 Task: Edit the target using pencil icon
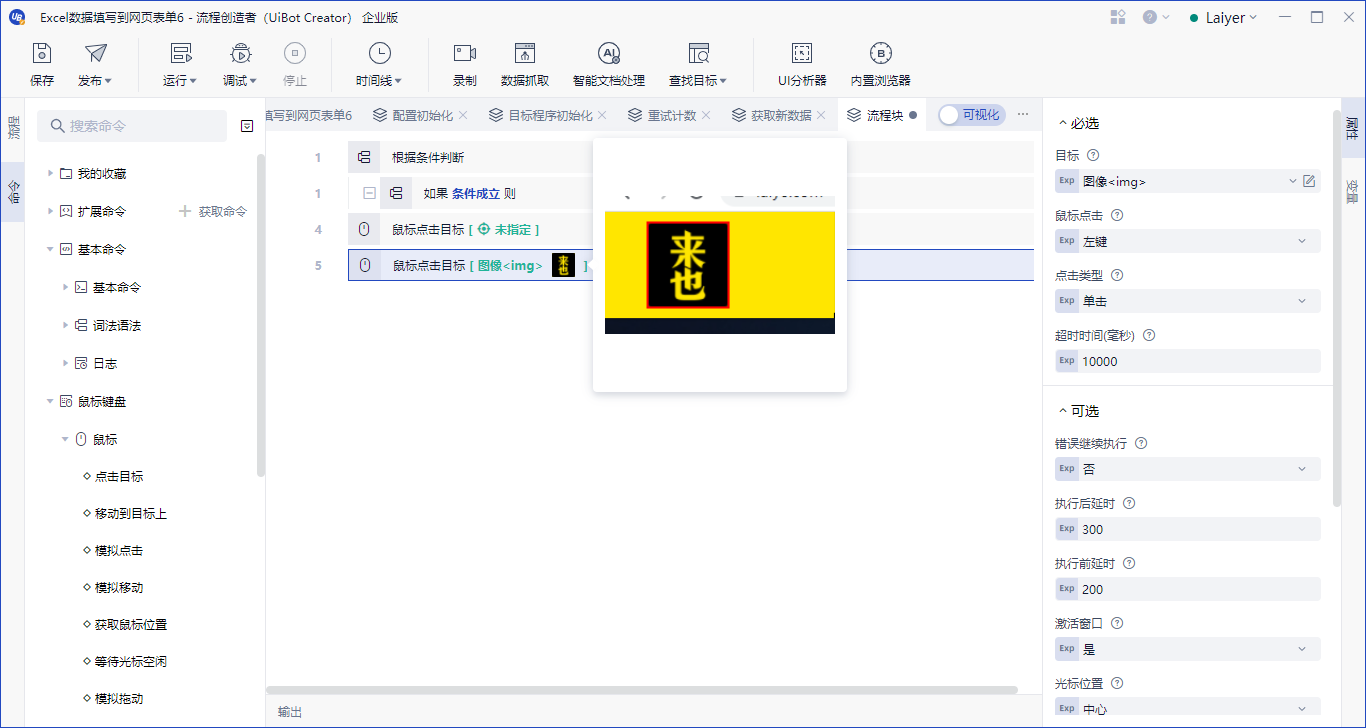coord(1309,181)
